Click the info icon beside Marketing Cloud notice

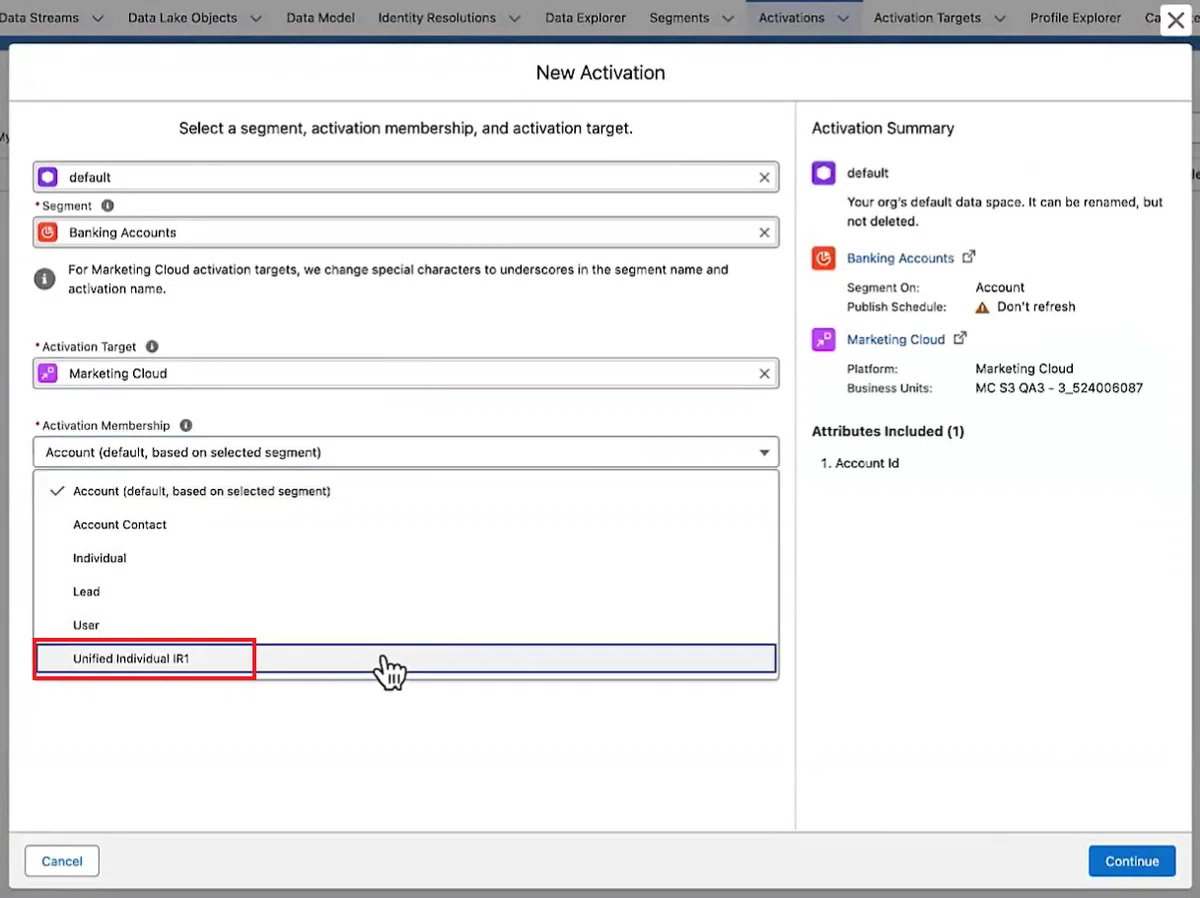pyautogui.click(x=44, y=279)
